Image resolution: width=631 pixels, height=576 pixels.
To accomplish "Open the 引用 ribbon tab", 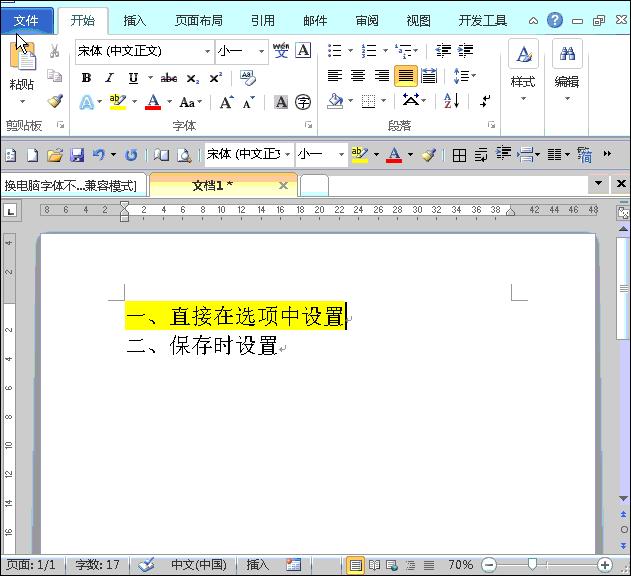I will click(x=263, y=20).
